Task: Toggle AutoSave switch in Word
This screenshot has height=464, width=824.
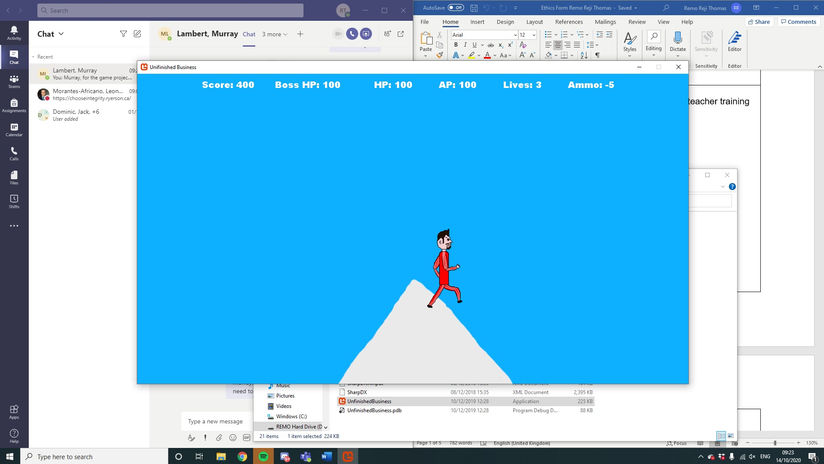Action: pos(456,8)
